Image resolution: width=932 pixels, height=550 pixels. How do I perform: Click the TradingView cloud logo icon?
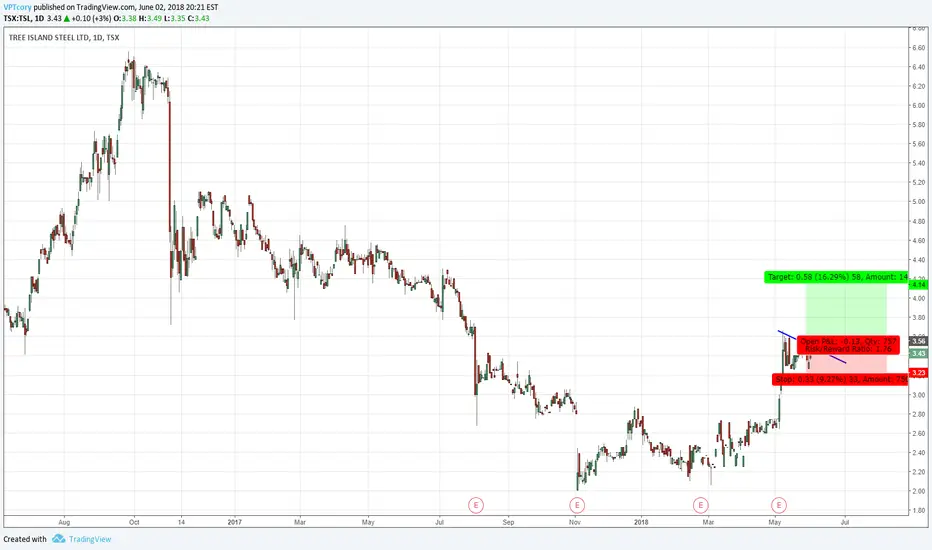point(58,539)
